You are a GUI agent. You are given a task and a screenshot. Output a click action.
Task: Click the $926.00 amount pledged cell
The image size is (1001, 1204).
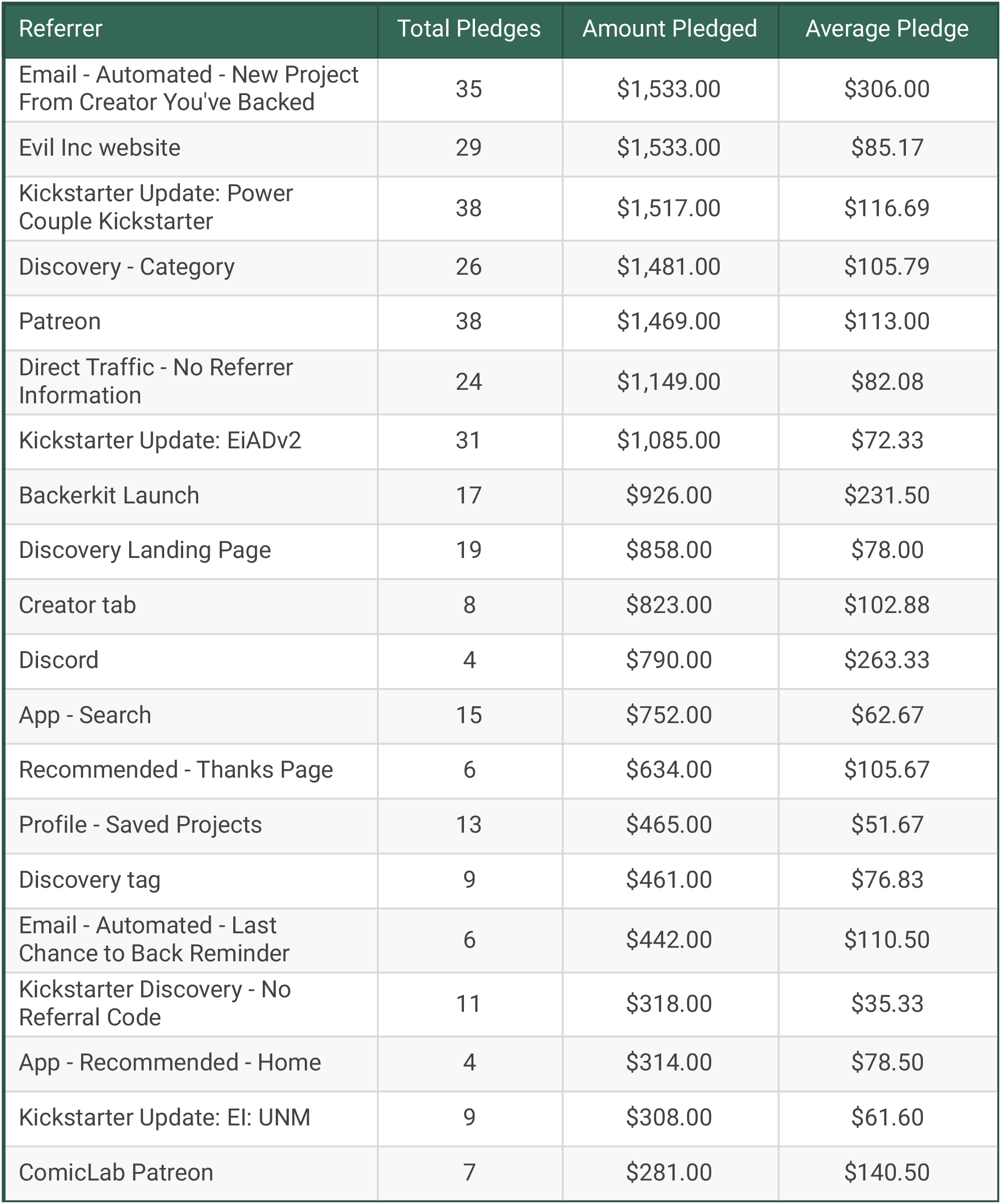click(669, 496)
